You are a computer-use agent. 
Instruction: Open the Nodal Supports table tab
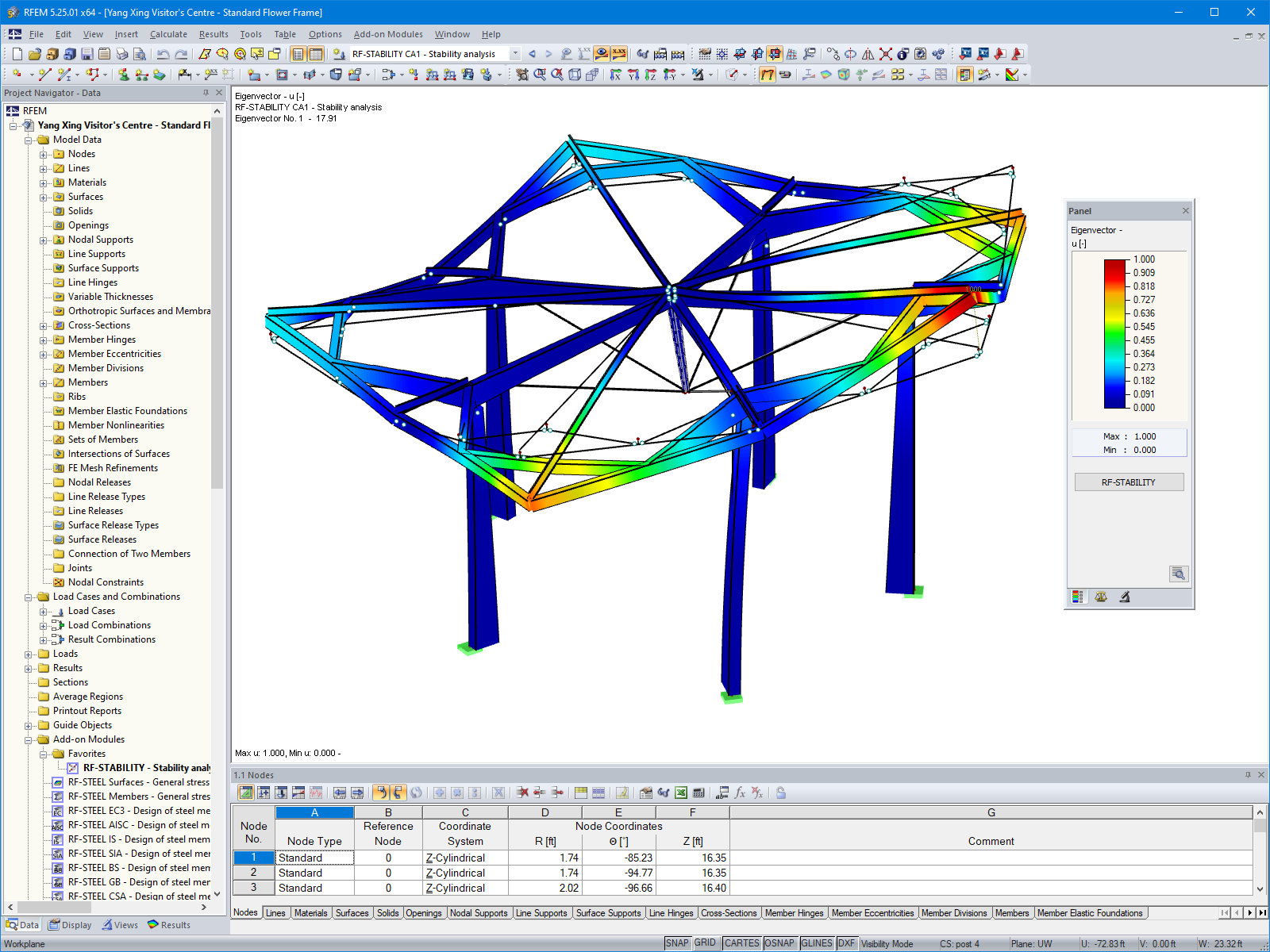click(x=479, y=913)
